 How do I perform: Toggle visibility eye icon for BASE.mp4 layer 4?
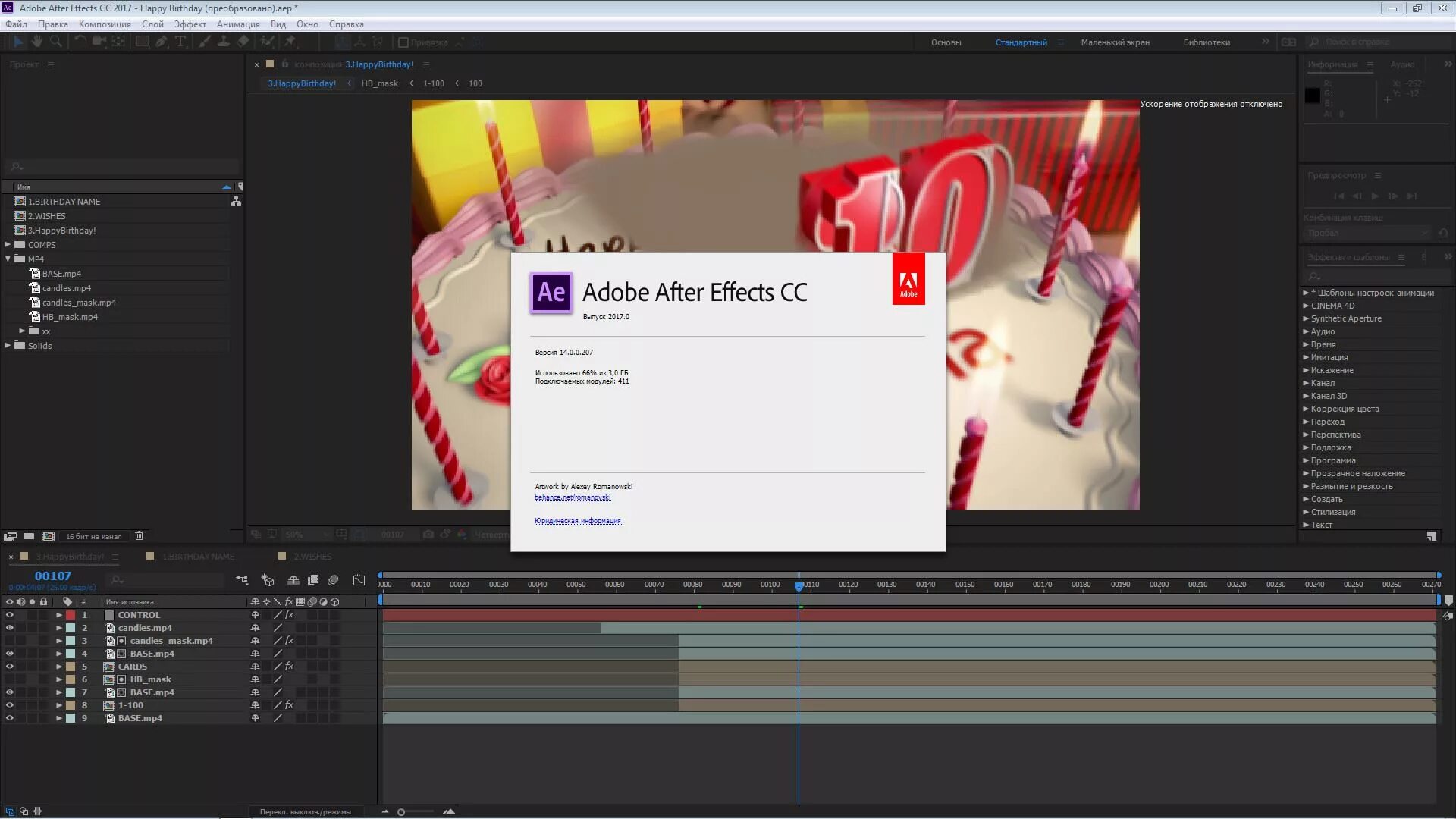(x=8, y=653)
